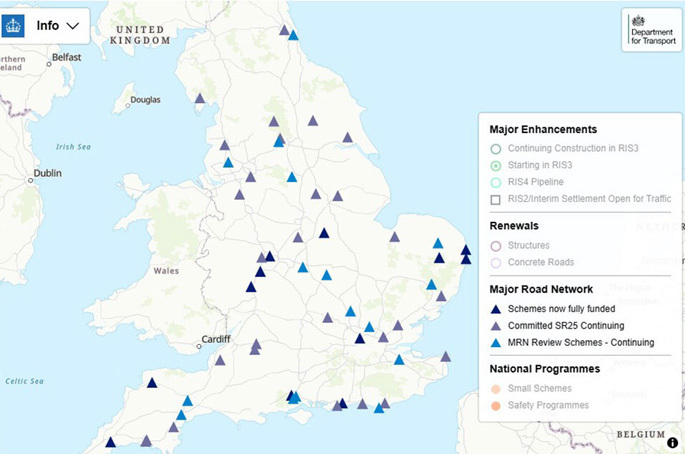Click the Dublin city label on map

(x=47, y=173)
